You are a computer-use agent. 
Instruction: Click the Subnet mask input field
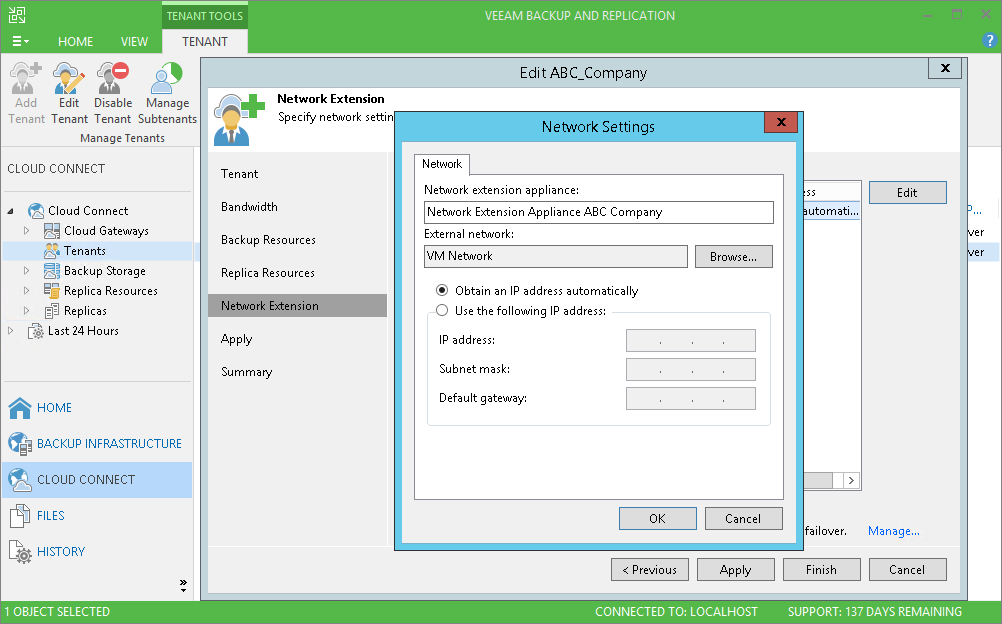click(691, 370)
